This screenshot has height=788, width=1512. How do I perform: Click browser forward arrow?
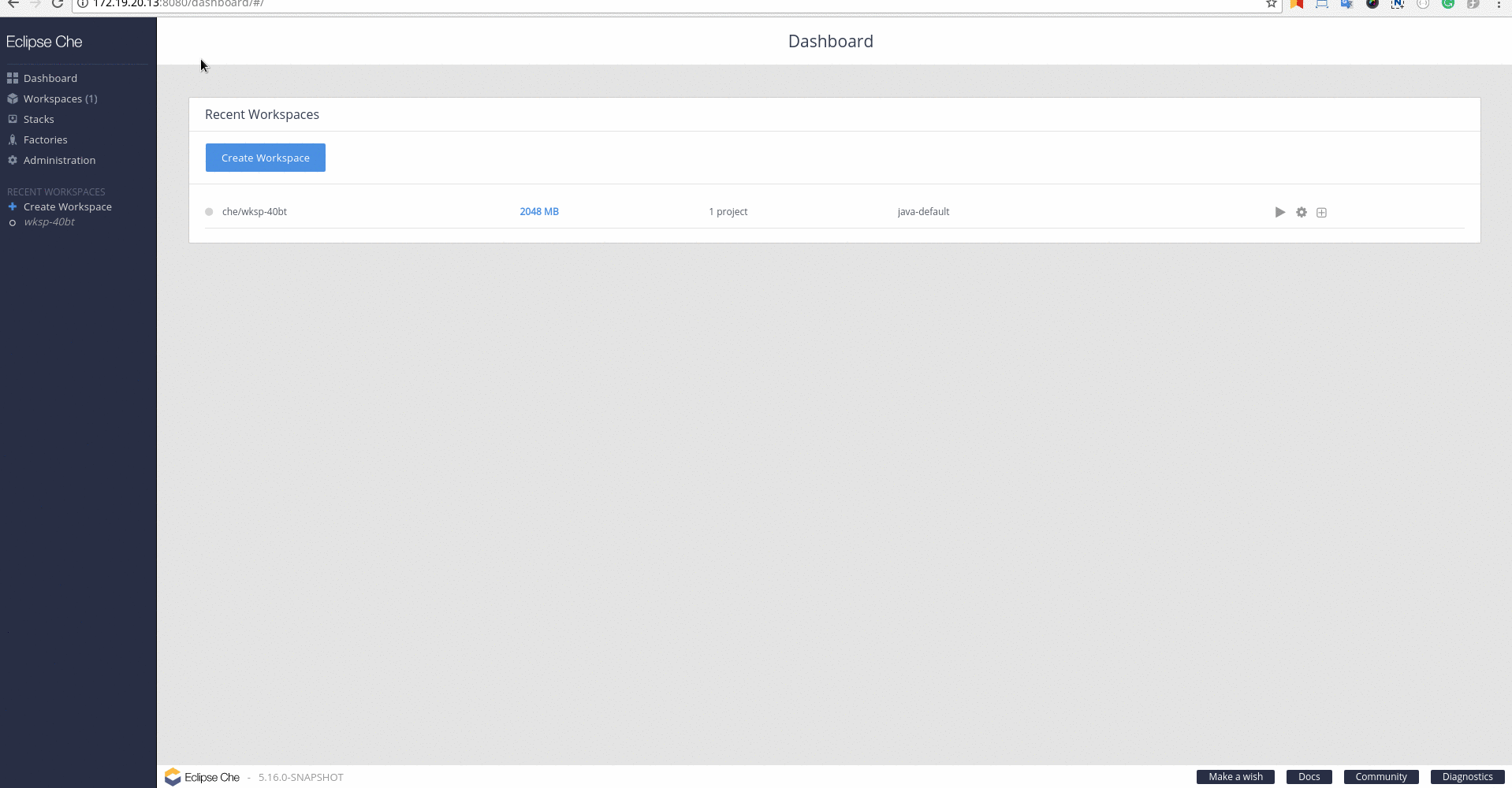[35, 4]
